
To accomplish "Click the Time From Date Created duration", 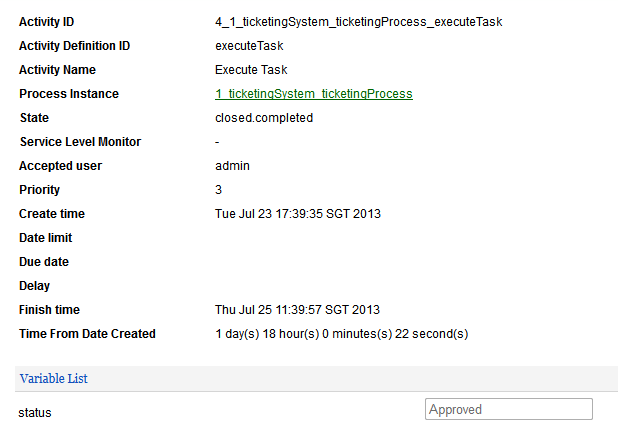I will (x=341, y=334).
